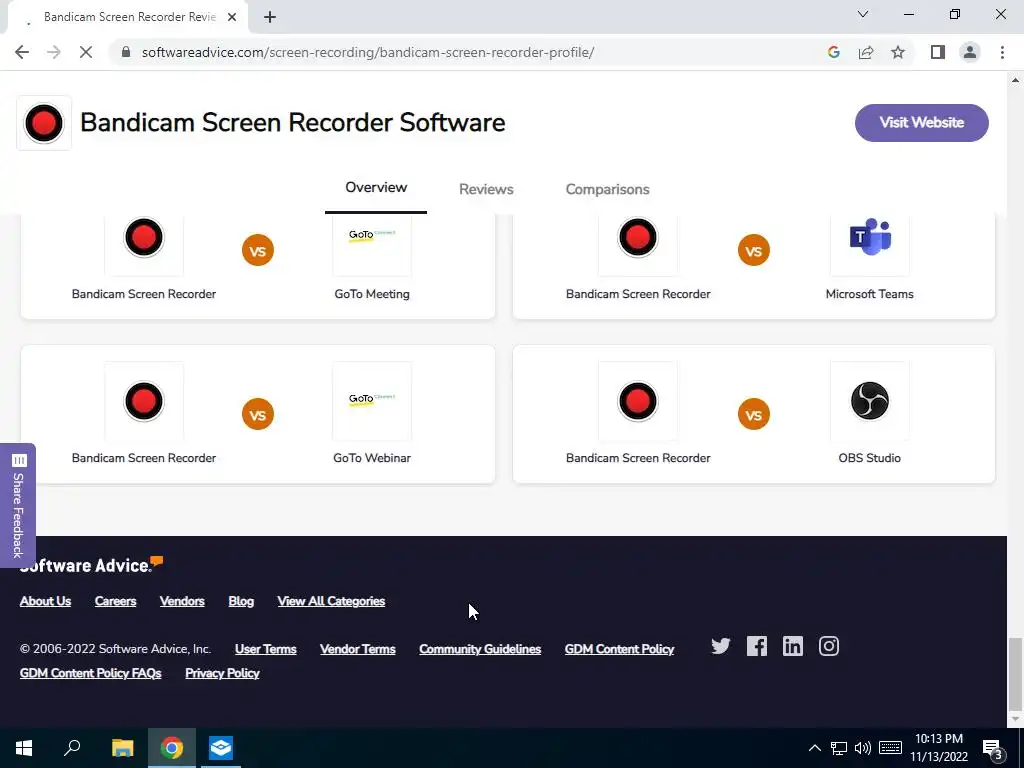Open the Google icon in the address bar
The height and width of the screenshot is (768, 1024).
click(833, 52)
